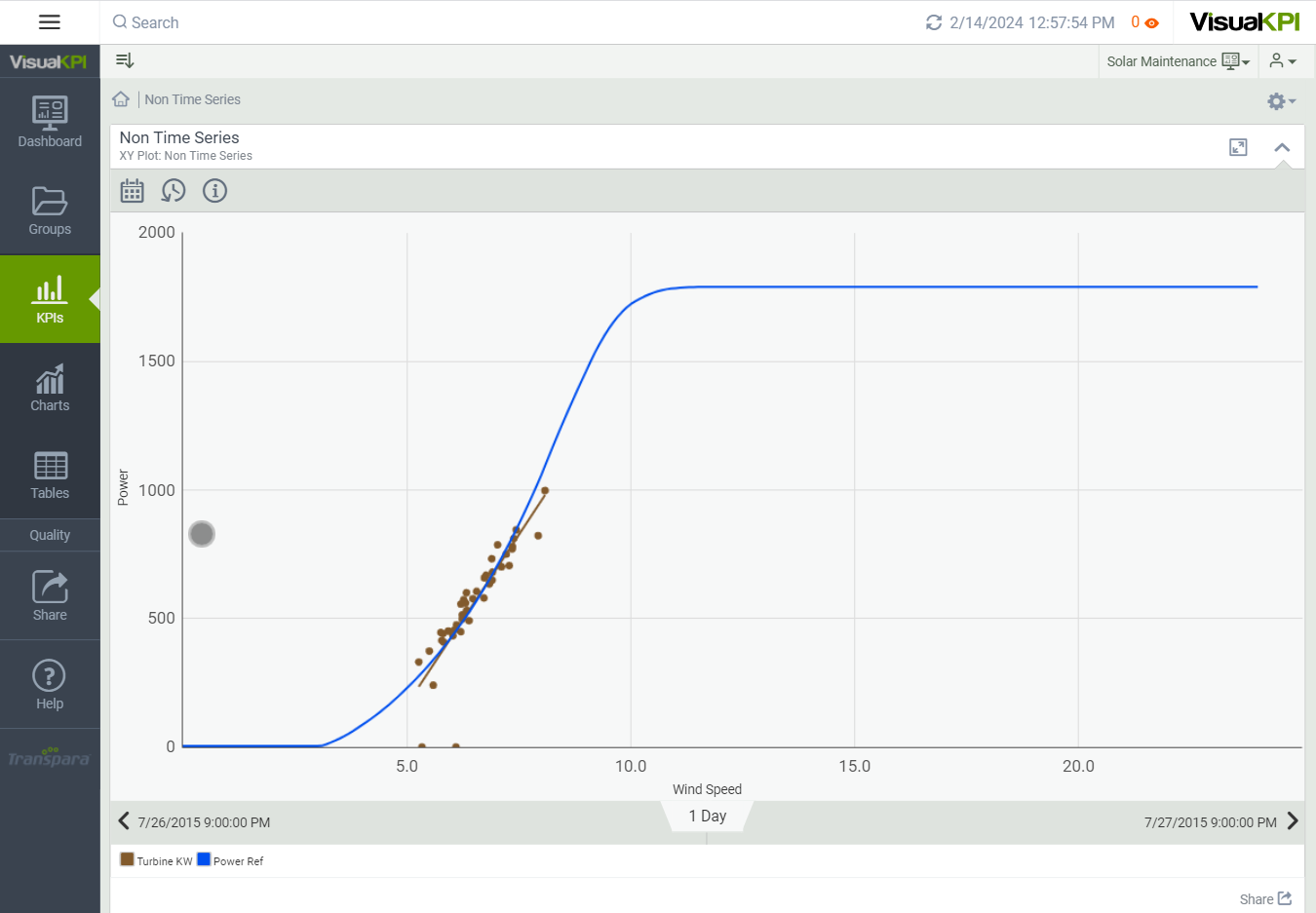Screen dimensions: 1316x913
Task: Click the calendar date picker icon
Action: [132, 191]
